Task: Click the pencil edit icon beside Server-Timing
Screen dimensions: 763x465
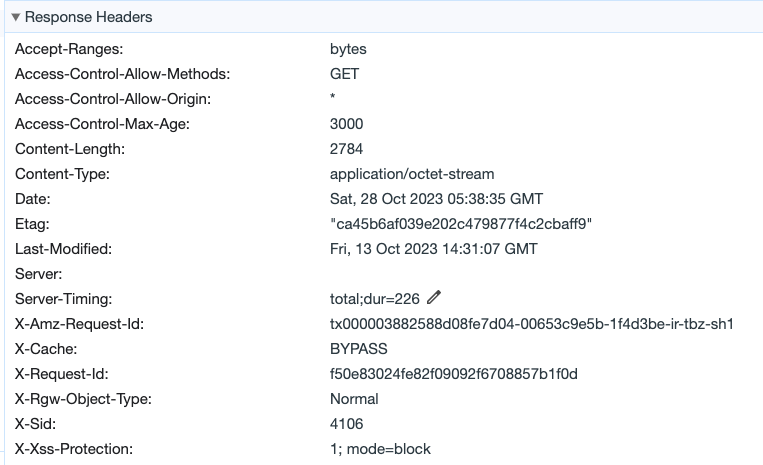Action: coord(433,298)
